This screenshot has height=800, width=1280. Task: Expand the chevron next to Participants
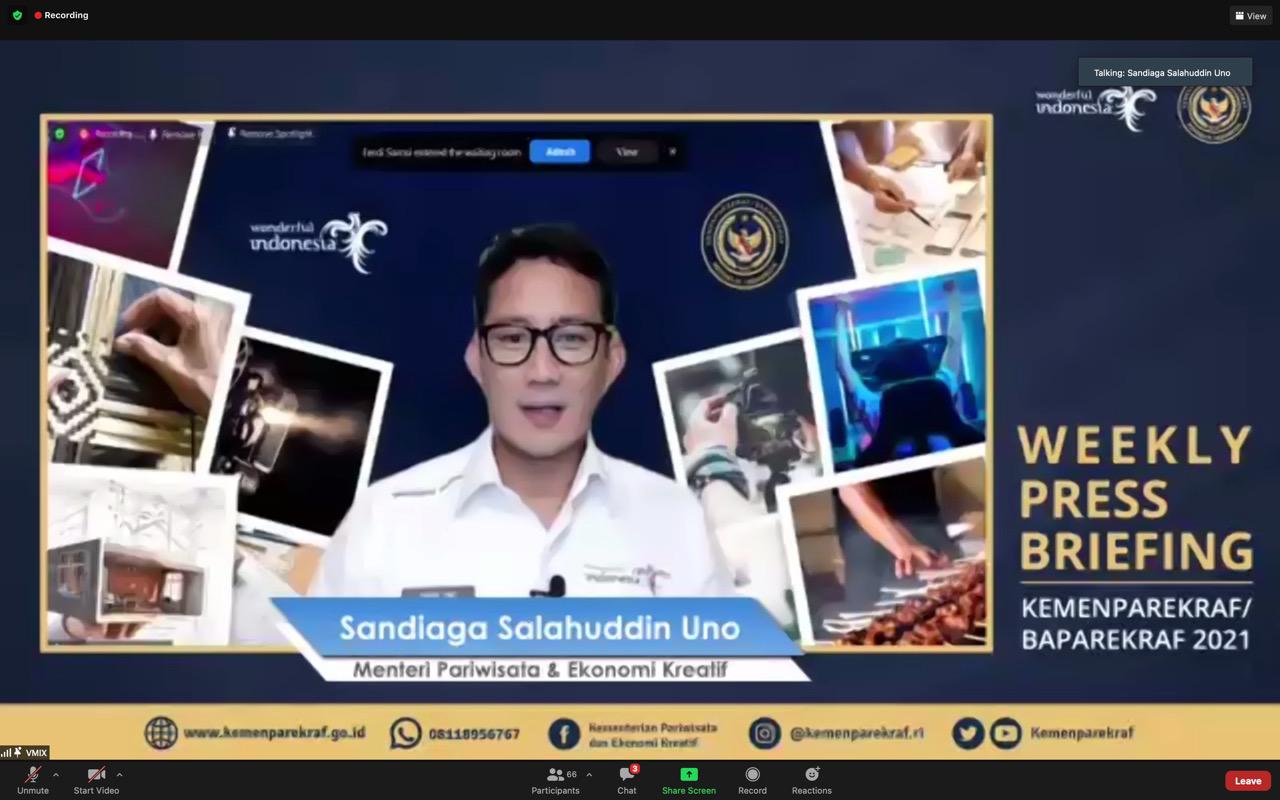tap(589, 775)
